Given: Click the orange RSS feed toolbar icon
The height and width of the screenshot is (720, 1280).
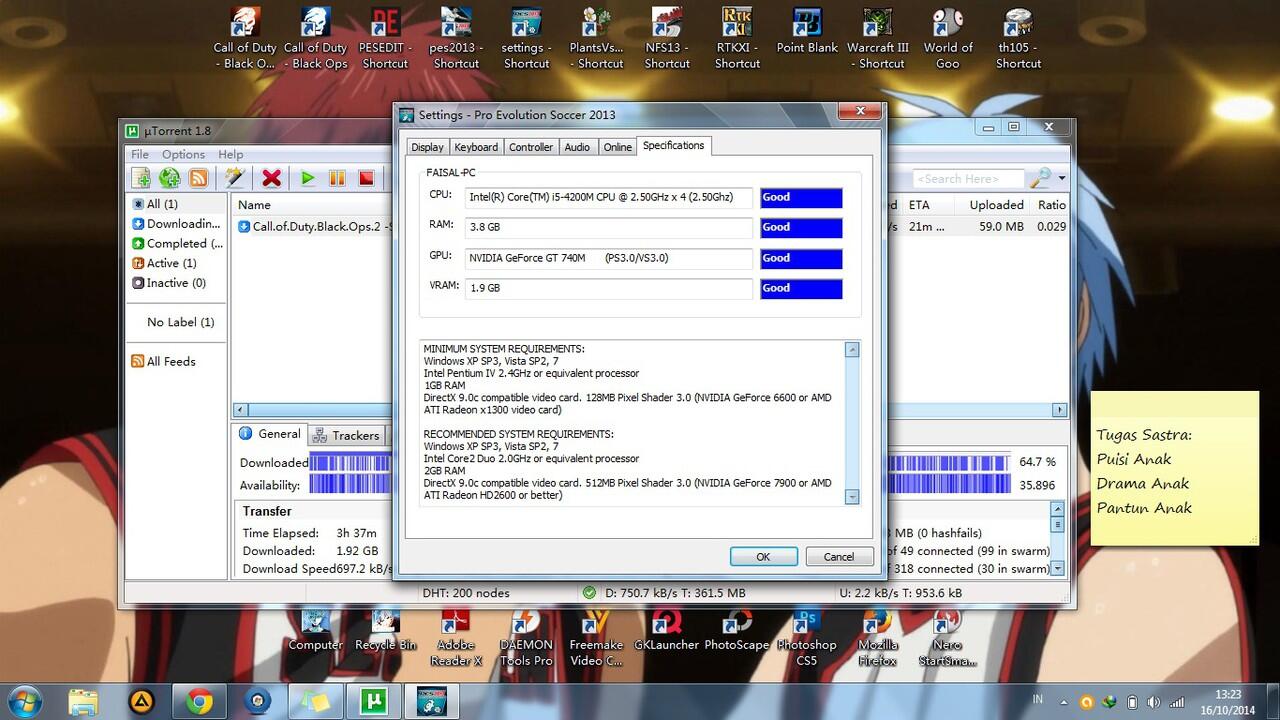Looking at the screenshot, I should (x=198, y=178).
